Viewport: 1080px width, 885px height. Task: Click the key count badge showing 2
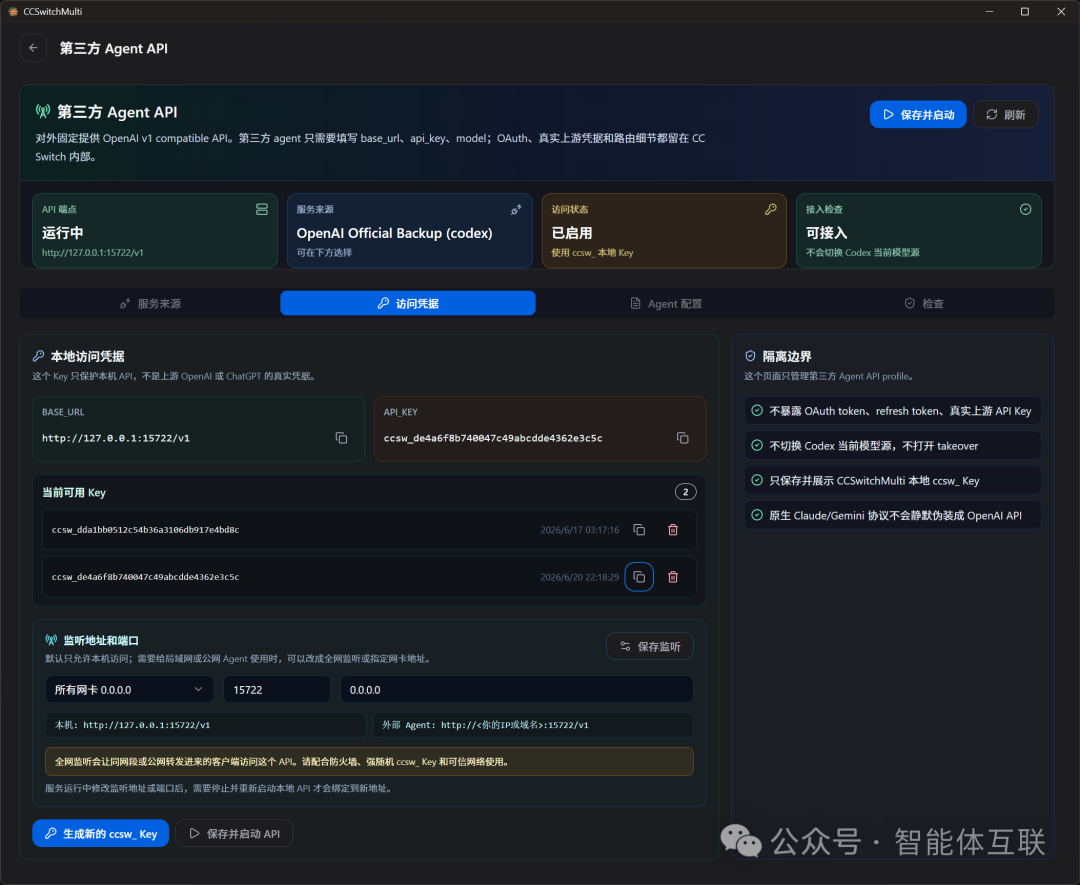click(x=685, y=492)
